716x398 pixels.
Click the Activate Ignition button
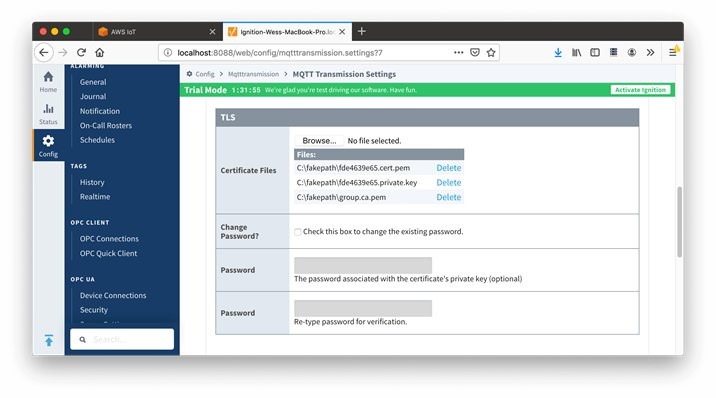coord(640,90)
